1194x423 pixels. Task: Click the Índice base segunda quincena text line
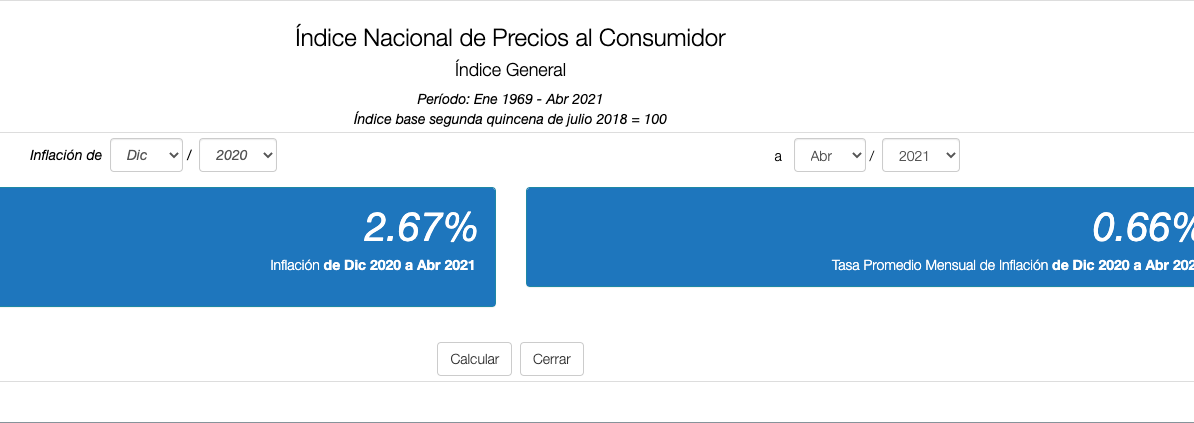point(510,120)
